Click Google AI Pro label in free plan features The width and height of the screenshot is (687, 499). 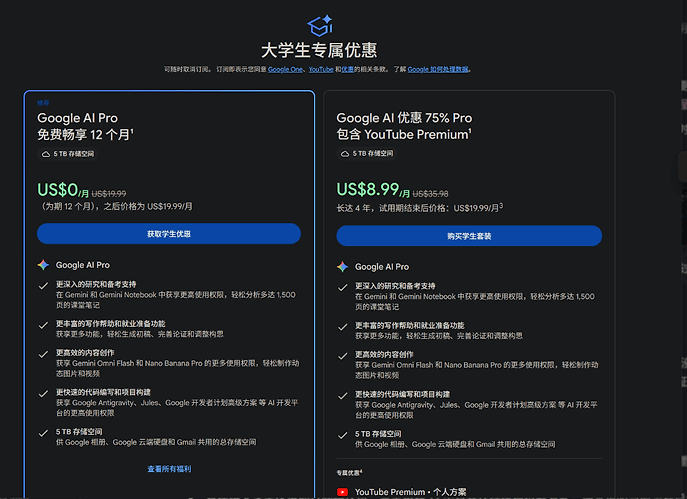coord(83,265)
